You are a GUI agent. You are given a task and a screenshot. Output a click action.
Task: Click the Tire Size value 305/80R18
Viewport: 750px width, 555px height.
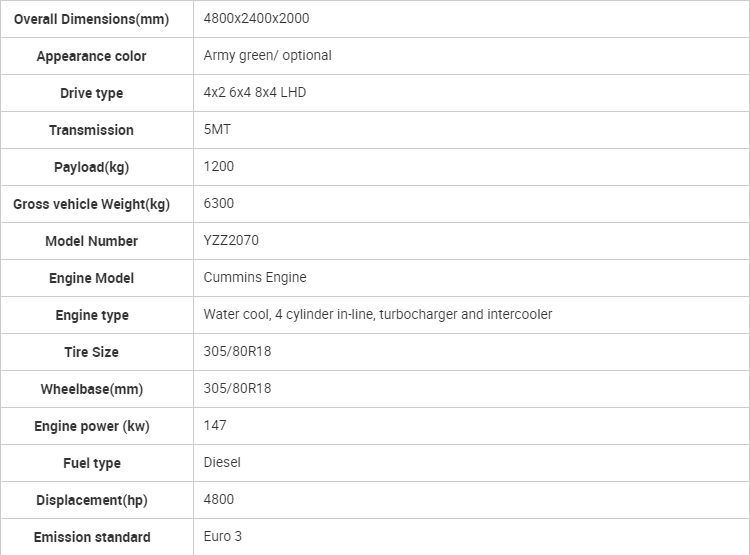(x=237, y=352)
